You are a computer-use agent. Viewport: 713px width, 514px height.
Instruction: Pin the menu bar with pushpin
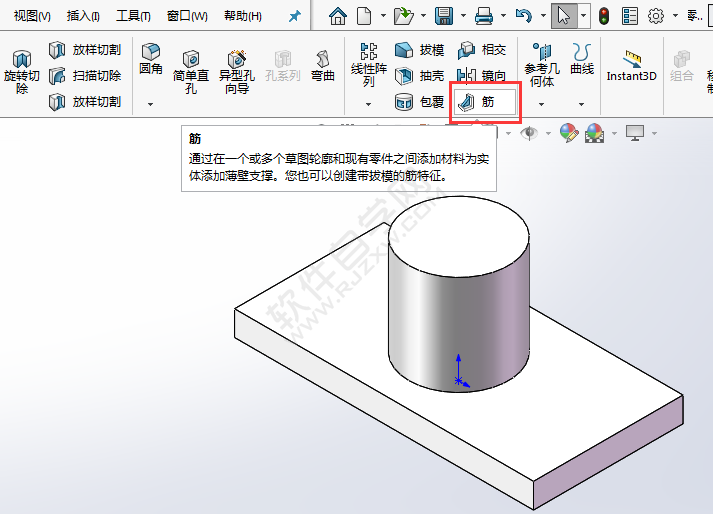(294, 17)
